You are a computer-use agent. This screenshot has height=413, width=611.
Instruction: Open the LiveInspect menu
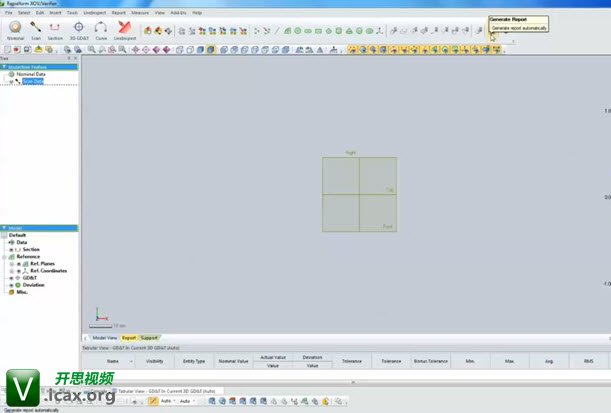tap(95, 13)
